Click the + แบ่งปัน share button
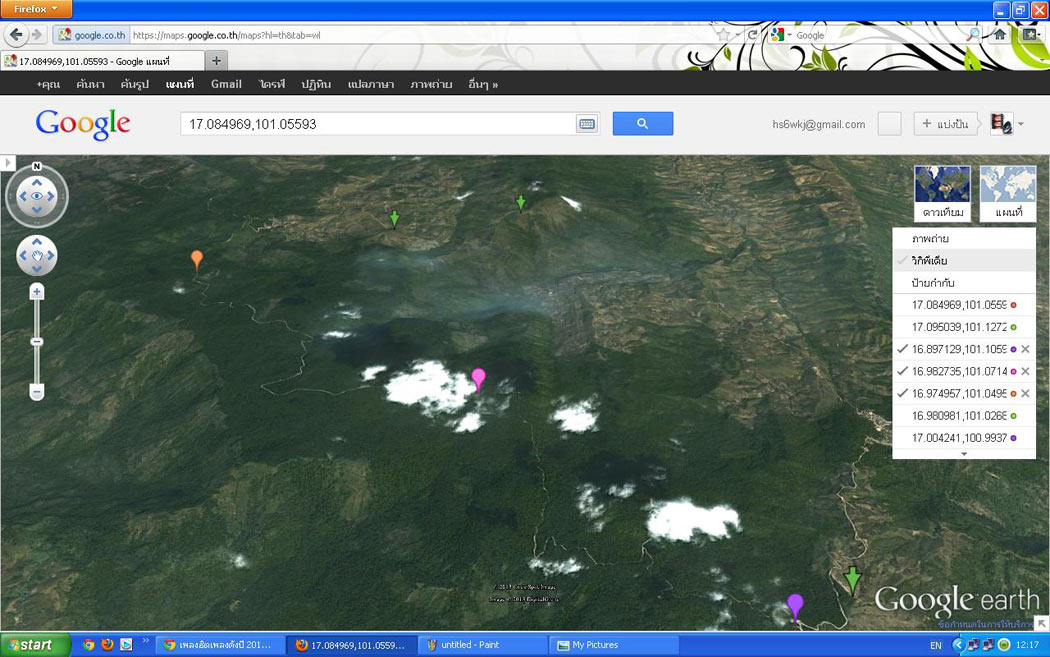This screenshot has height=657, width=1050. point(945,124)
